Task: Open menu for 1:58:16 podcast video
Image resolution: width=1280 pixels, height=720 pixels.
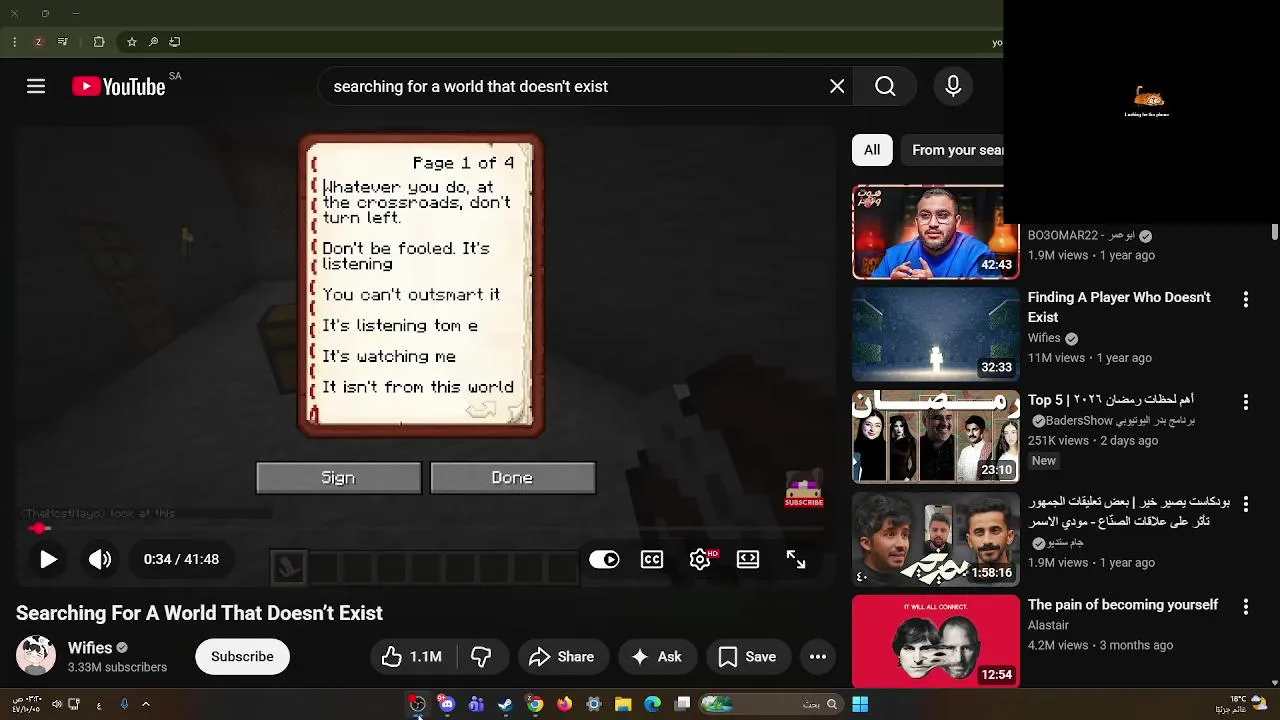Action: coord(1246,504)
